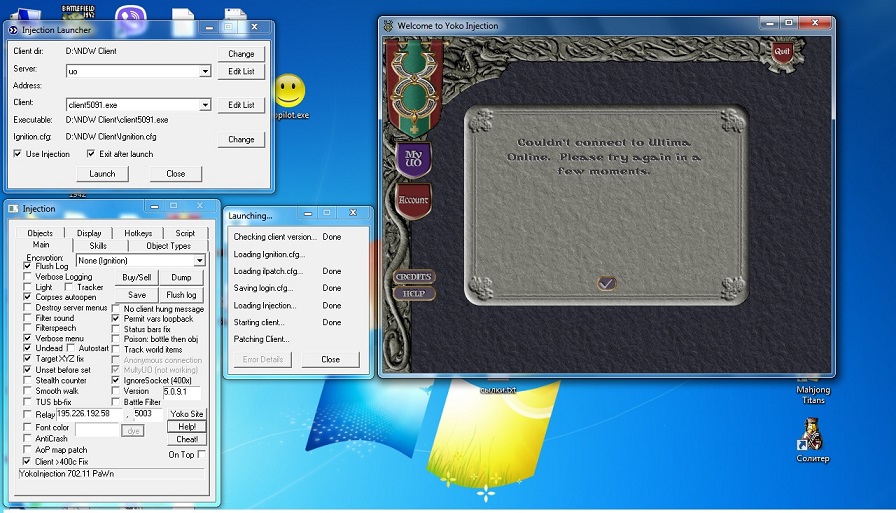This screenshot has height=513, width=896.
Task: Enable the Verbose Logging checkbox
Action: (28, 277)
